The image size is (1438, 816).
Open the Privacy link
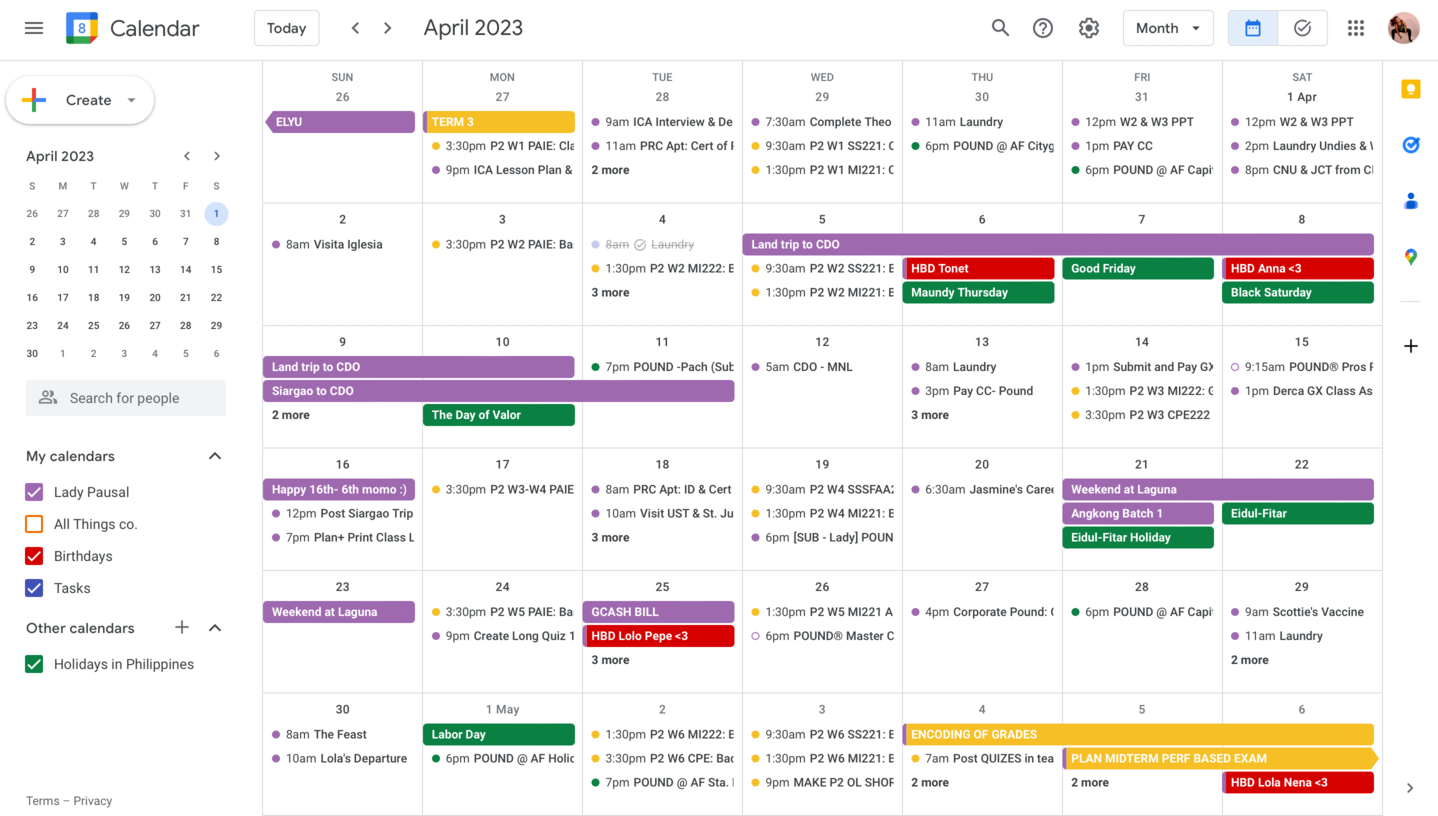coord(92,801)
